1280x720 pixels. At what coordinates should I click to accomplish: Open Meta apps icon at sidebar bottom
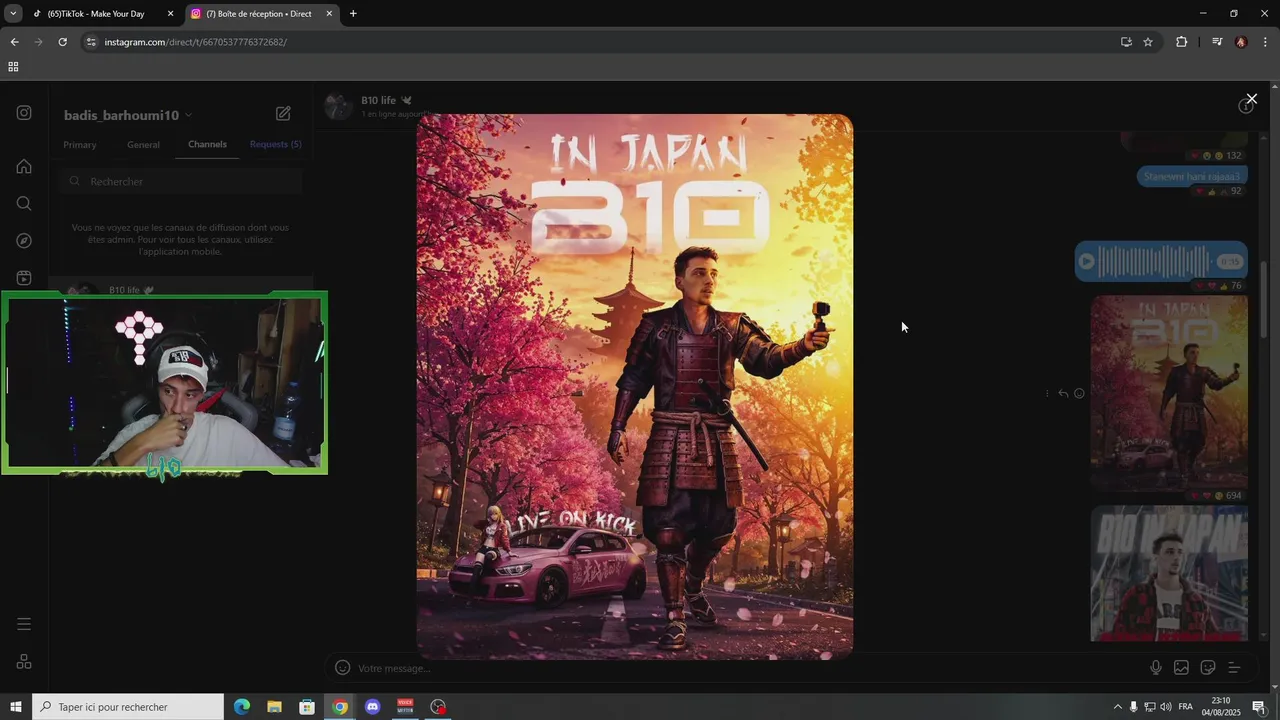pos(24,662)
